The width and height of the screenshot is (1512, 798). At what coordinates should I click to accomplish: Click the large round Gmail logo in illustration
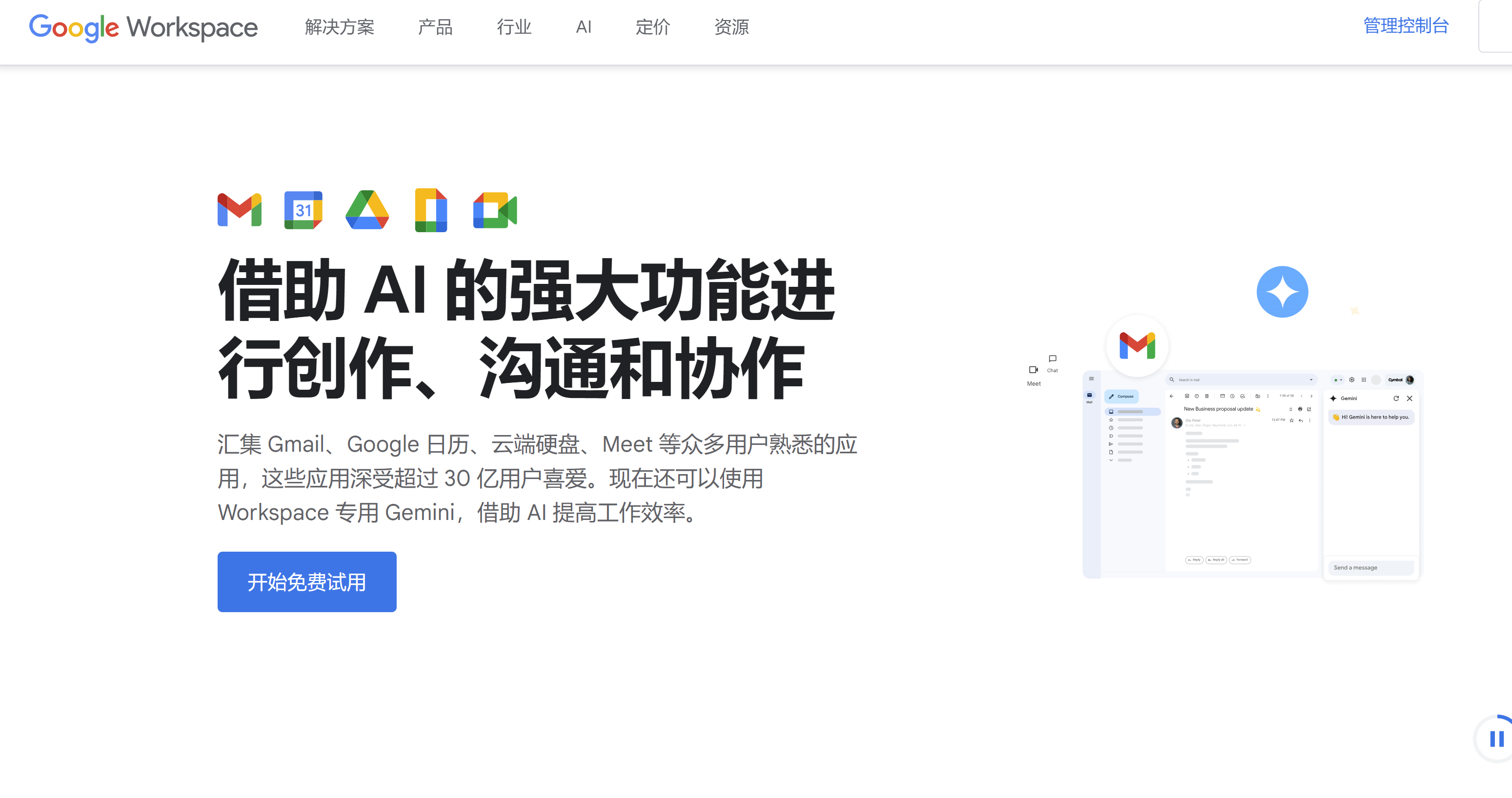(1137, 346)
